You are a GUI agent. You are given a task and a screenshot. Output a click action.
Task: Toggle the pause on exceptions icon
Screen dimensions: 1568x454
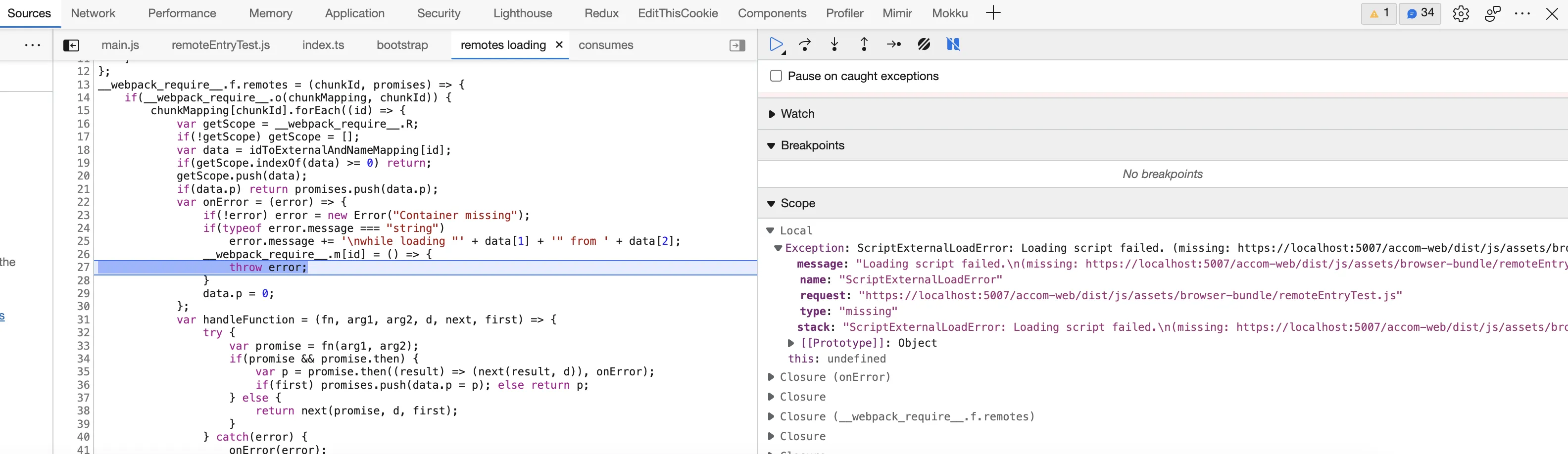click(953, 45)
